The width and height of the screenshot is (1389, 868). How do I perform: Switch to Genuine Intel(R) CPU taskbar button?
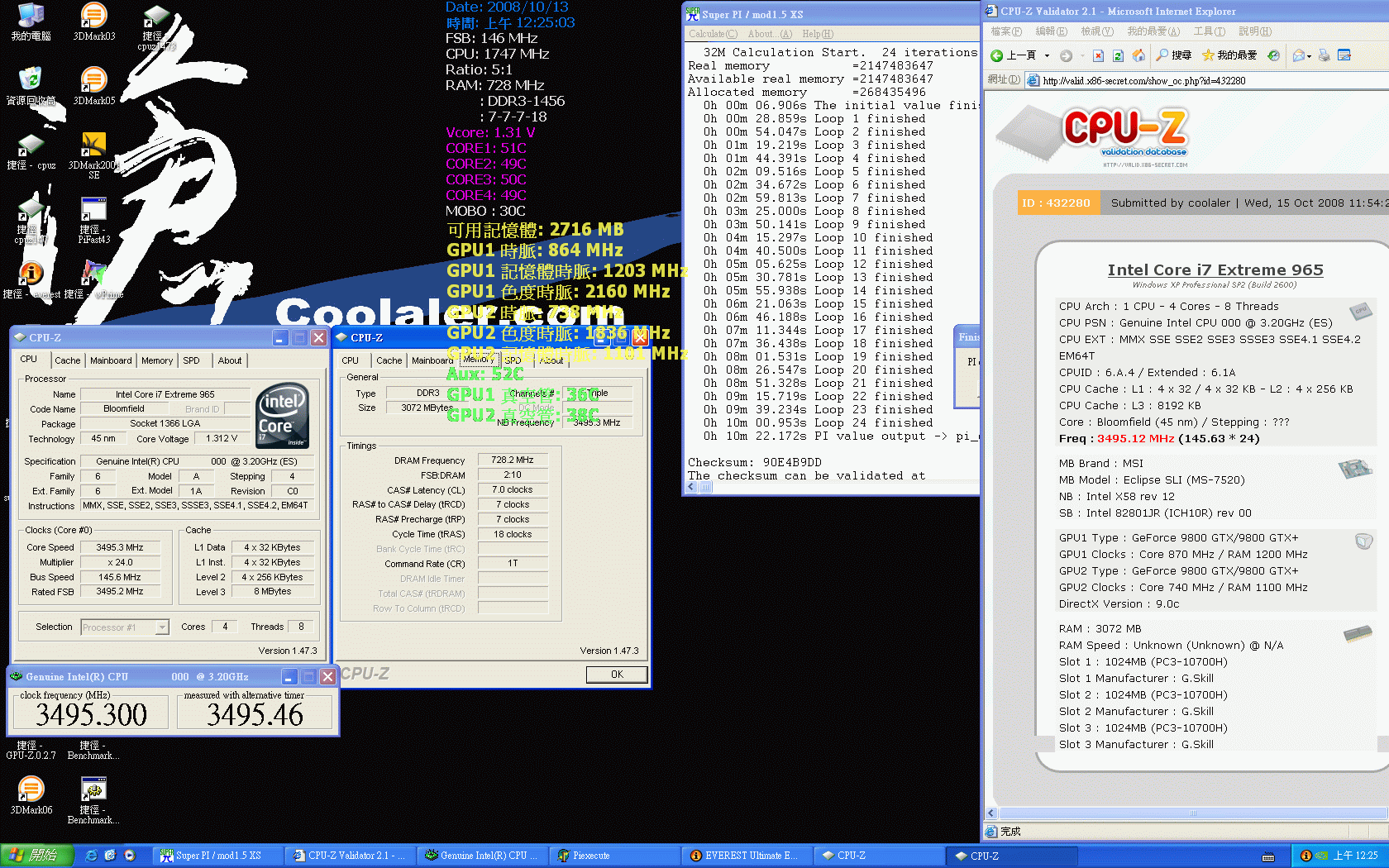481,856
